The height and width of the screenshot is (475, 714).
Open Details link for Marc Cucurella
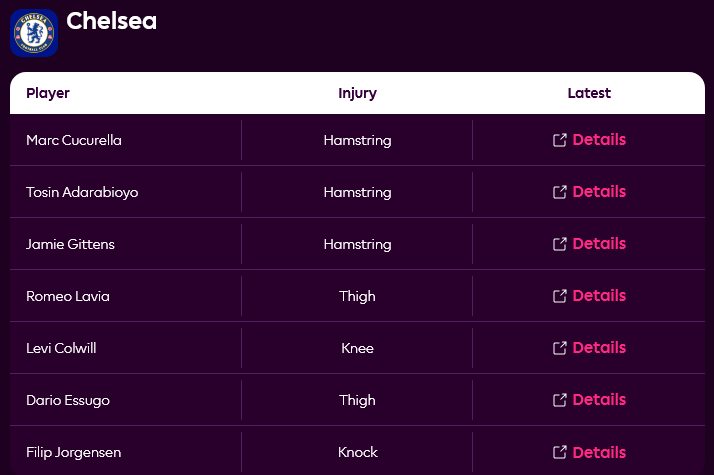click(x=599, y=140)
